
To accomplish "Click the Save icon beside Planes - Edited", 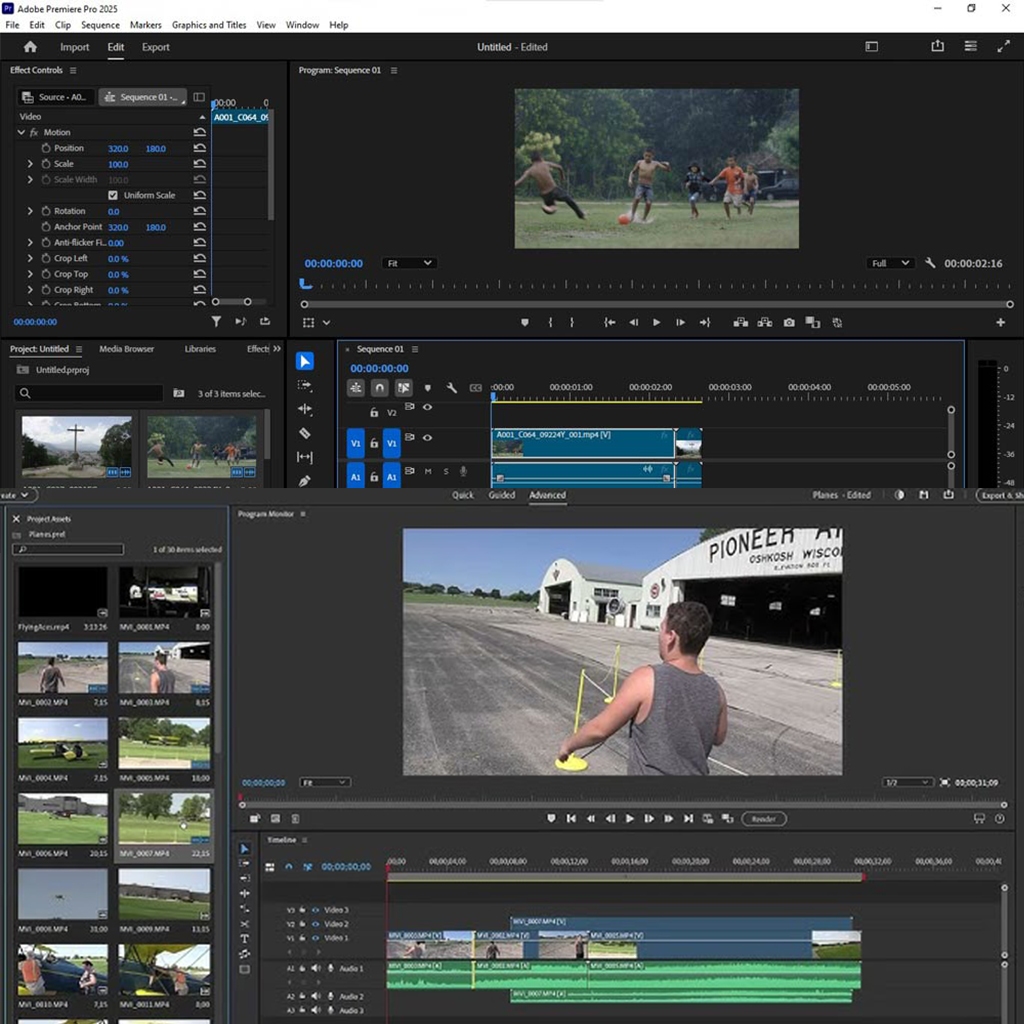I will click(x=923, y=495).
